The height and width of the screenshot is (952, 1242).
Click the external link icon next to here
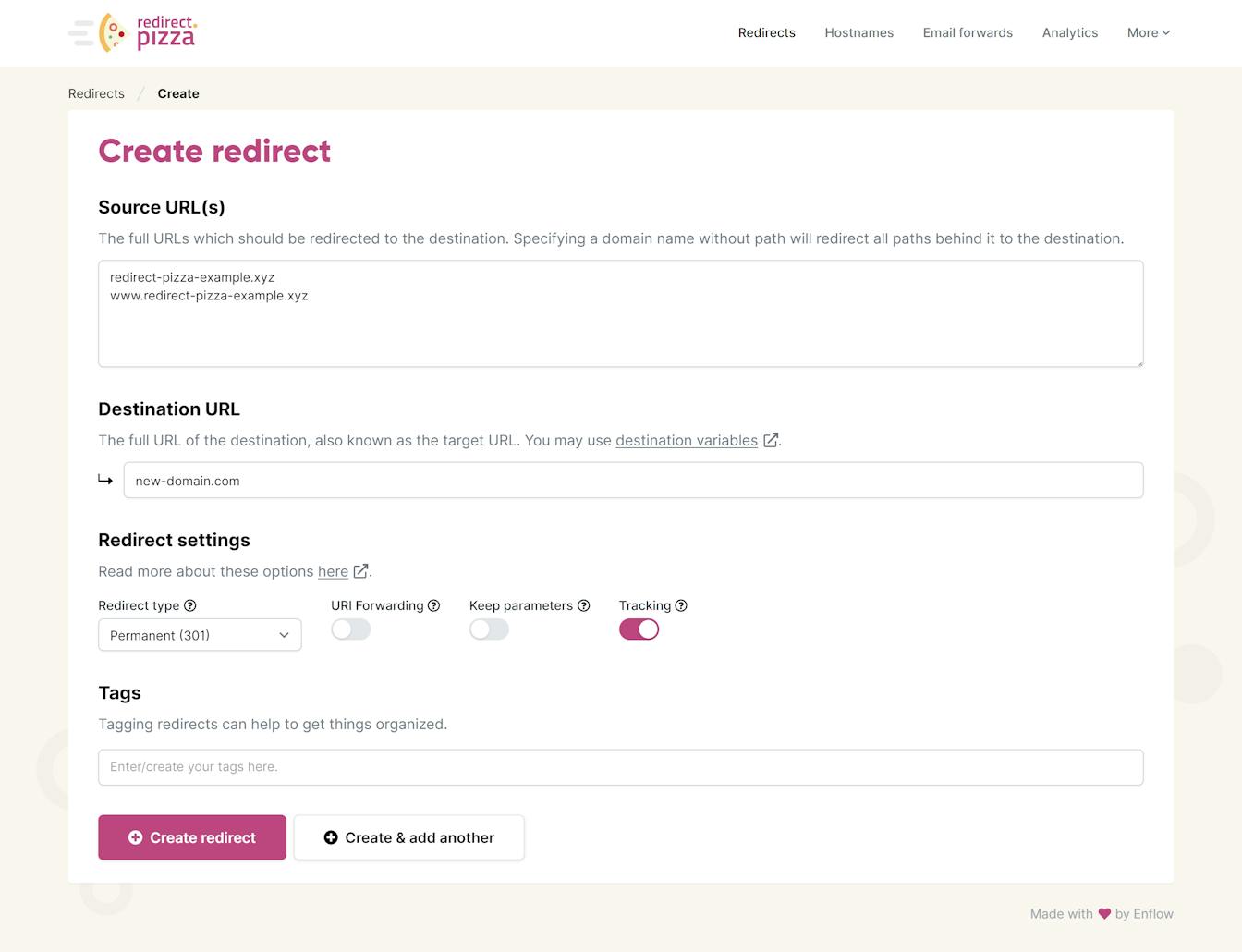click(360, 571)
